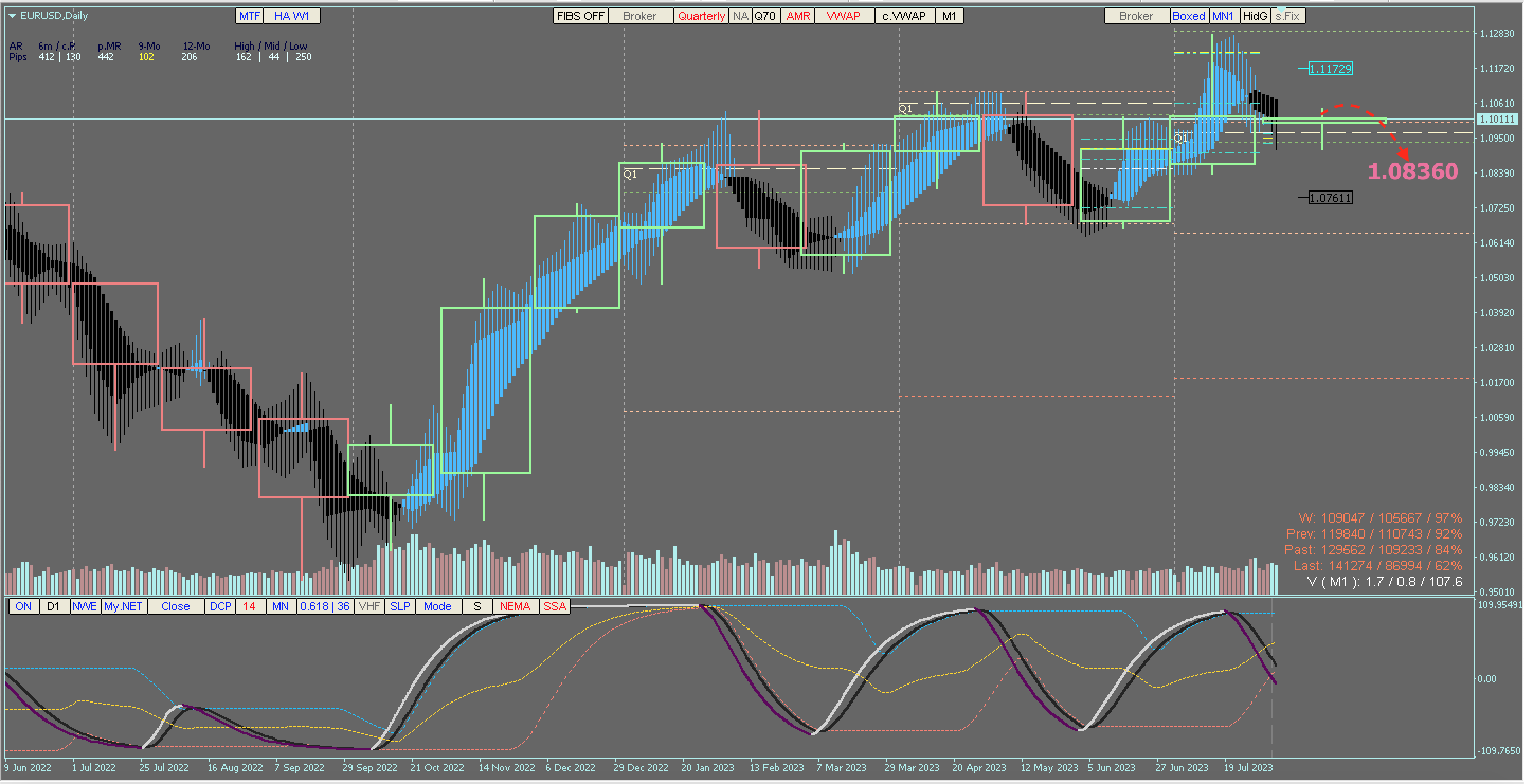Enable the Boxed display button
Viewport: 1524px width, 784px height.
coord(1188,16)
